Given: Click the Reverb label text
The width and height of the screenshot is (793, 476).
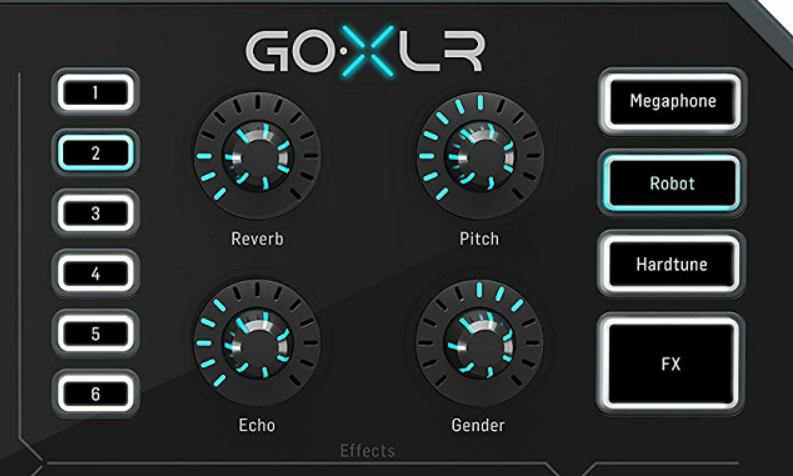Looking at the screenshot, I should pos(257,239).
